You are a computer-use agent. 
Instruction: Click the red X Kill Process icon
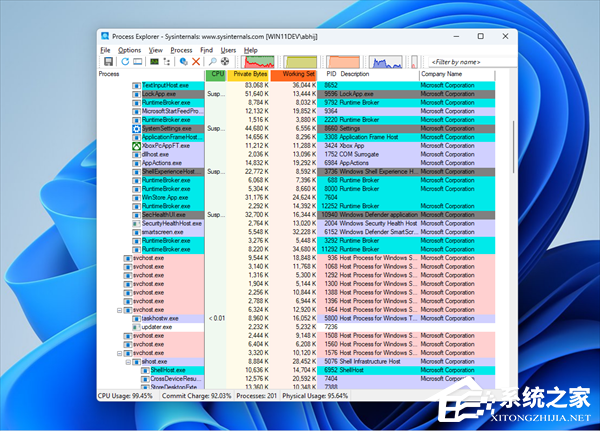click(x=196, y=62)
